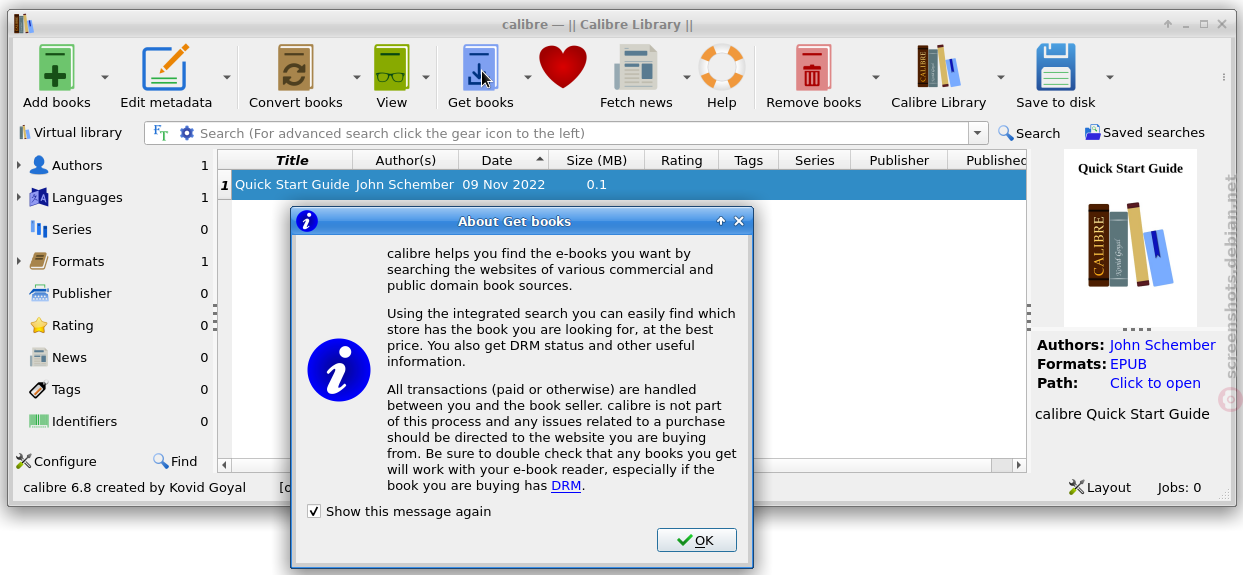This screenshot has height=575, width=1243.
Task: Click the Get books icon
Action: coord(480,68)
